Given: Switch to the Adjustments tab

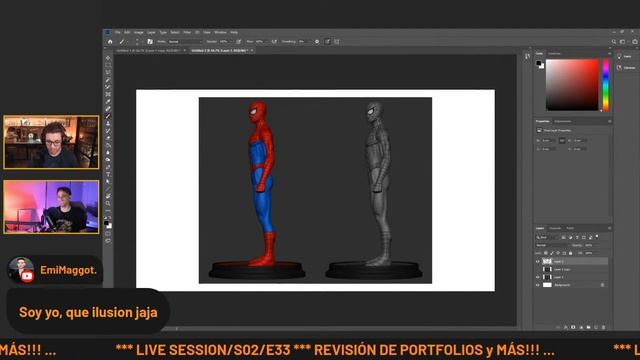Looking at the screenshot, I should click(562, 121).
